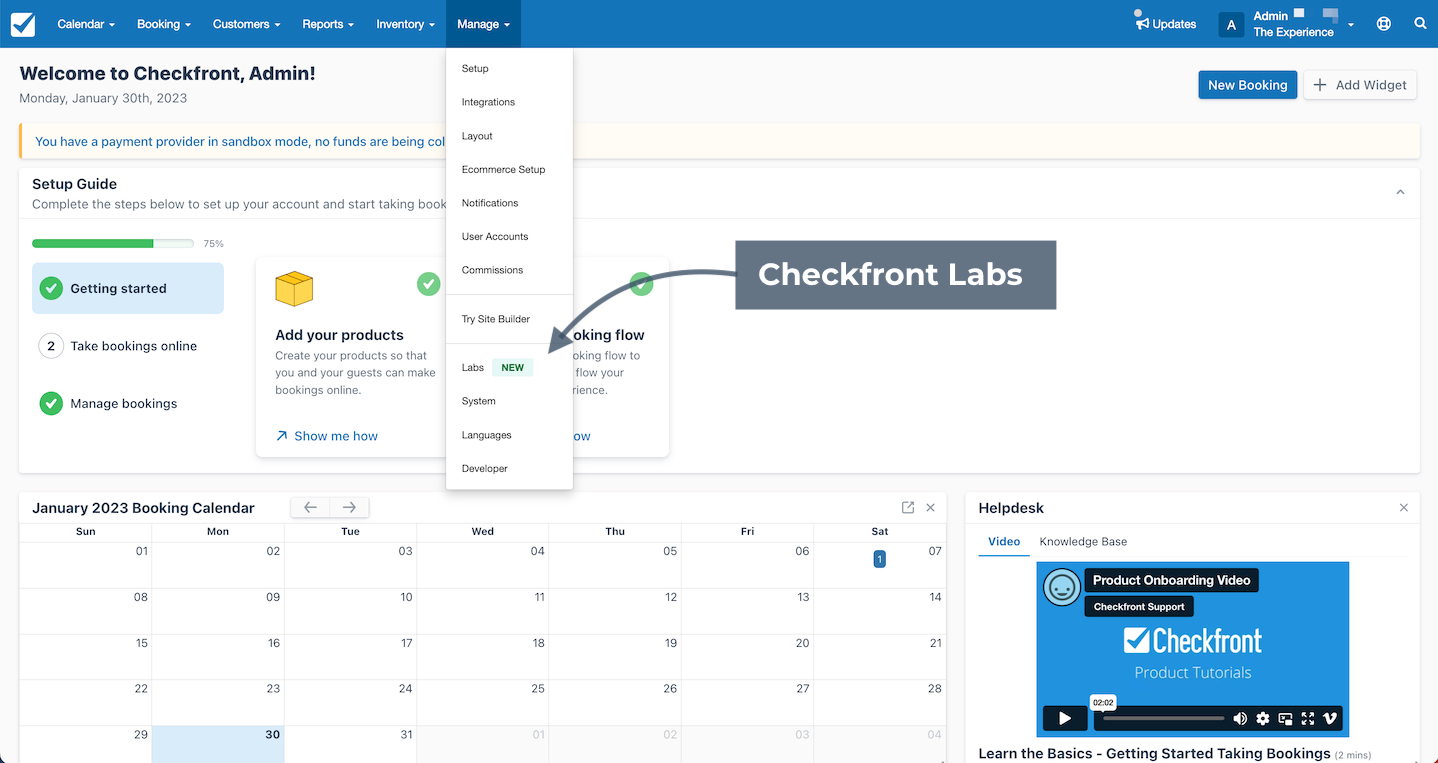Collapse the Setup Guide panel chevron
1438x763 pixels.
(x=1400, y=192)
